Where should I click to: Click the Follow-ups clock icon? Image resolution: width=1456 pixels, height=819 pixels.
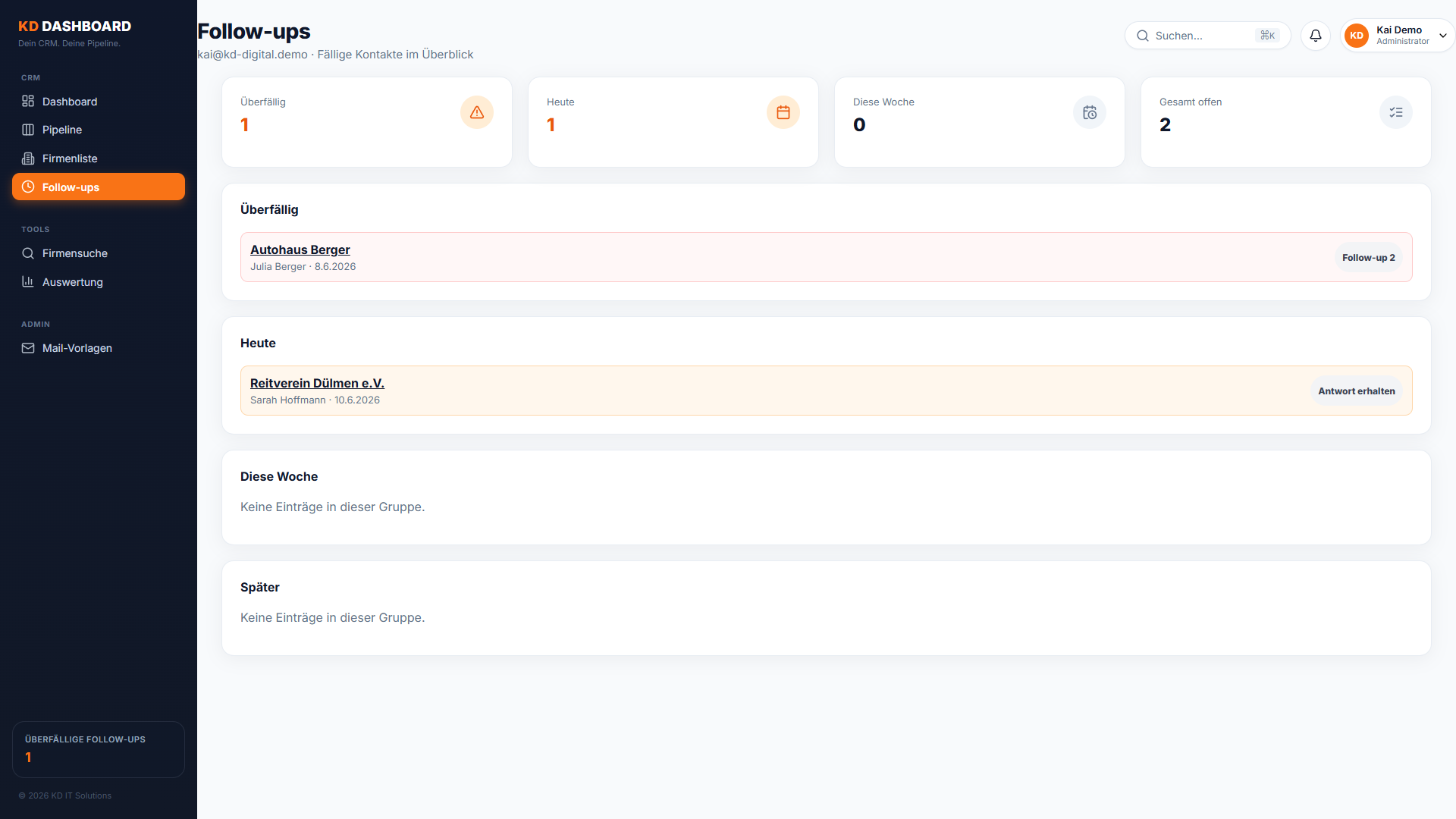28,187
